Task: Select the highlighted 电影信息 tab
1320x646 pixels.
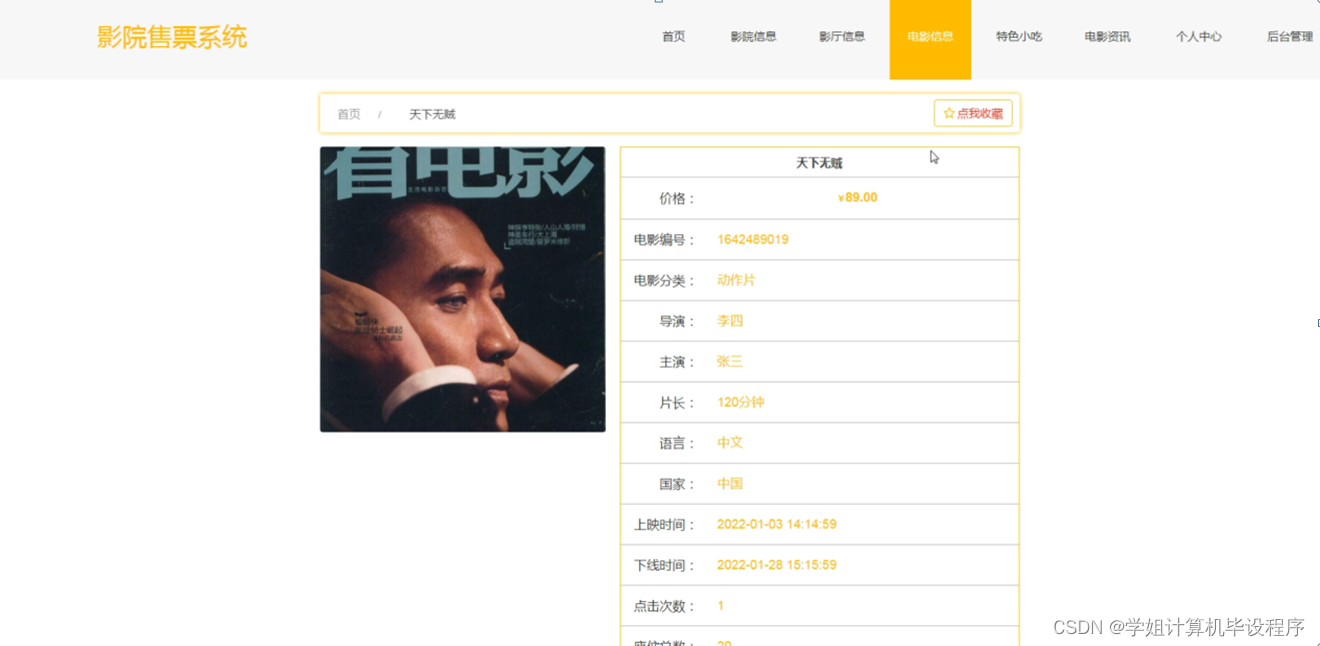Action: pyautogui.click(x=930, y=39)
